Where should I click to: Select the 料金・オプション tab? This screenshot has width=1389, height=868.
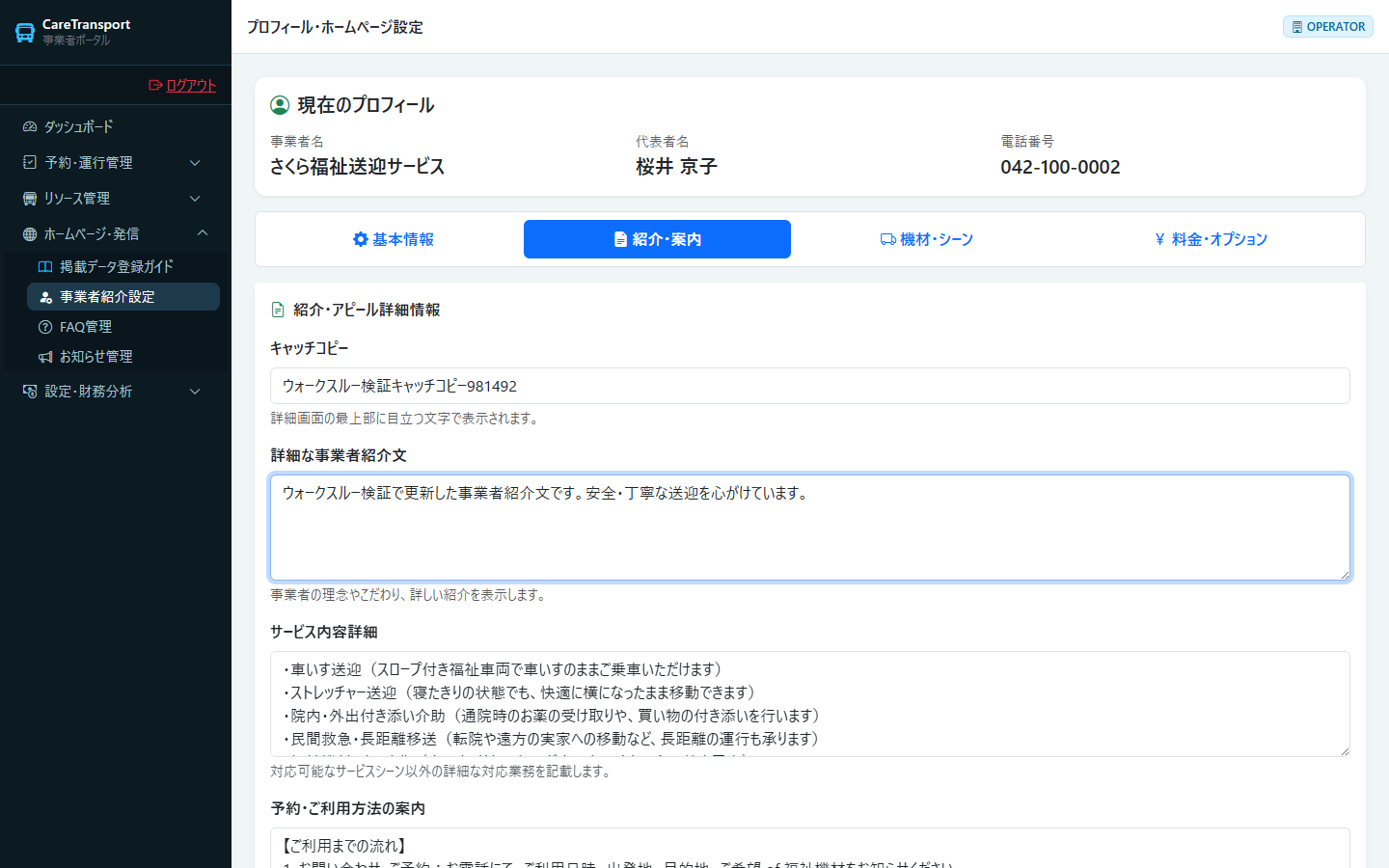pos(1211,239)
